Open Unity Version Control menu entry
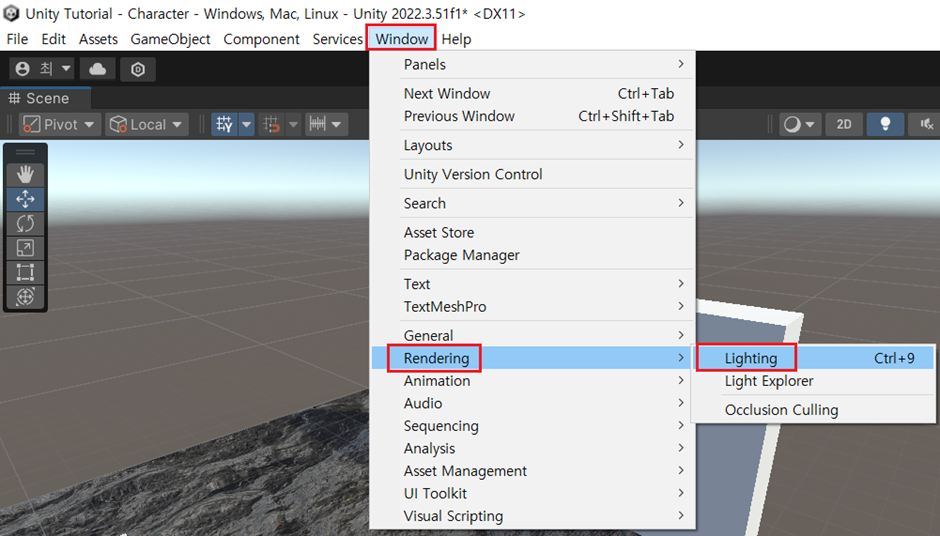940x536 pixels. [x=532, y=174]
